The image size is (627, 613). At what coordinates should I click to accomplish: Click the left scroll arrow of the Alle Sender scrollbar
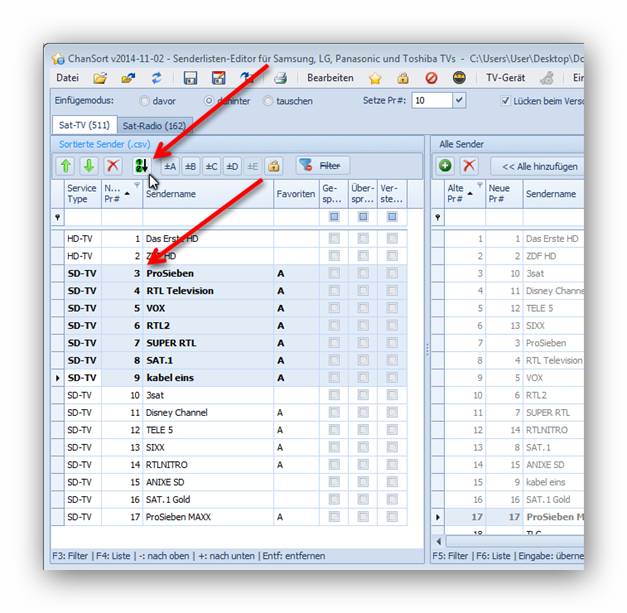point(439,541)
